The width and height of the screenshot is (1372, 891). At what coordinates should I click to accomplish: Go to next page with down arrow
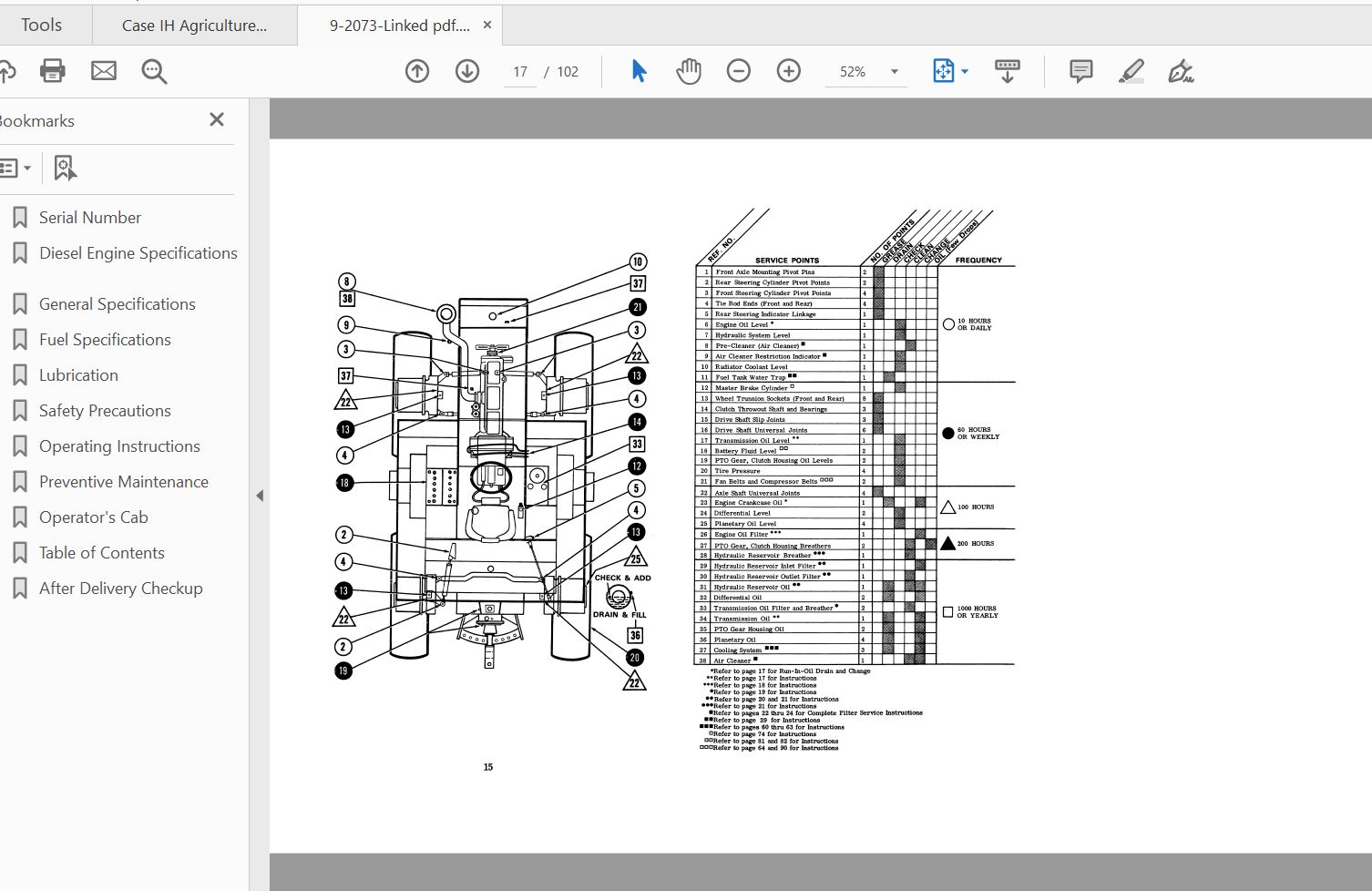point(467,71)
